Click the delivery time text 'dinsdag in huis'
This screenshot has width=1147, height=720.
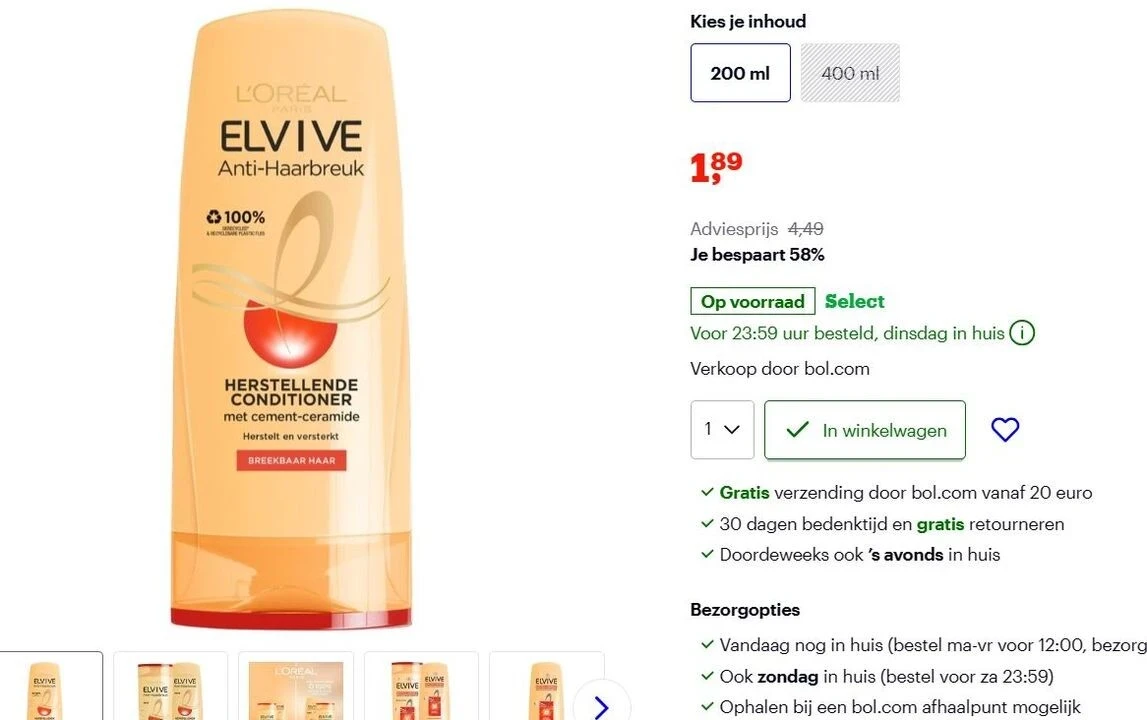(944, 334)
